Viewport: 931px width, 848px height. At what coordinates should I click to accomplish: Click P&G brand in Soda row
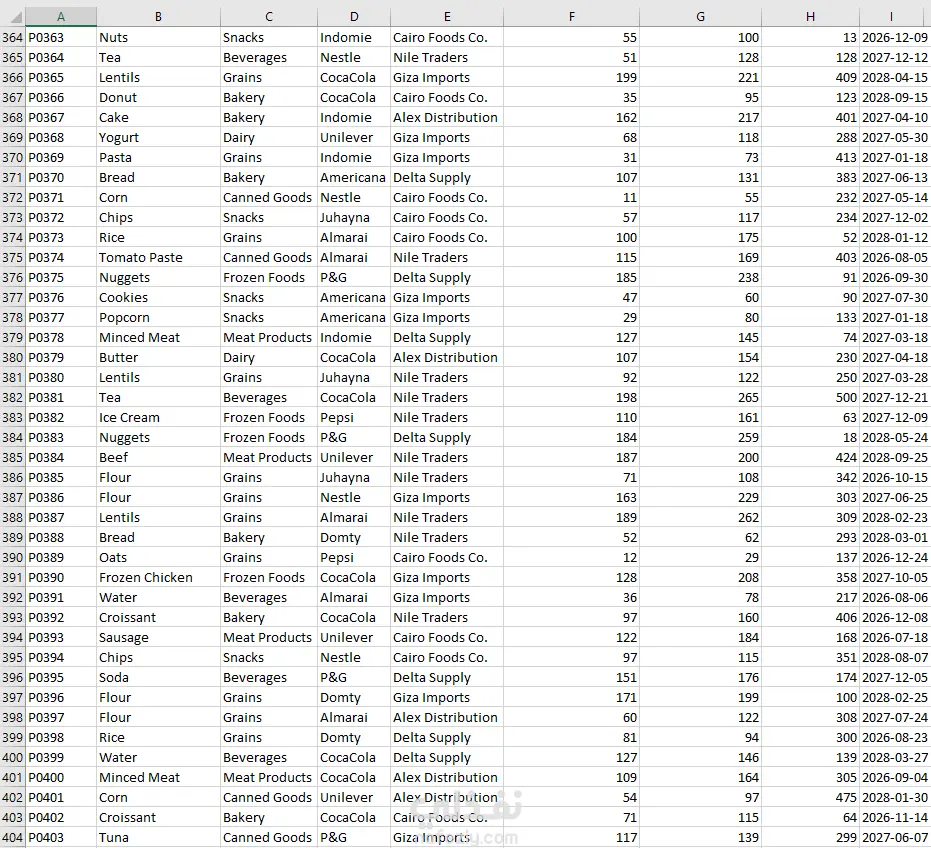tap(354, 678)
